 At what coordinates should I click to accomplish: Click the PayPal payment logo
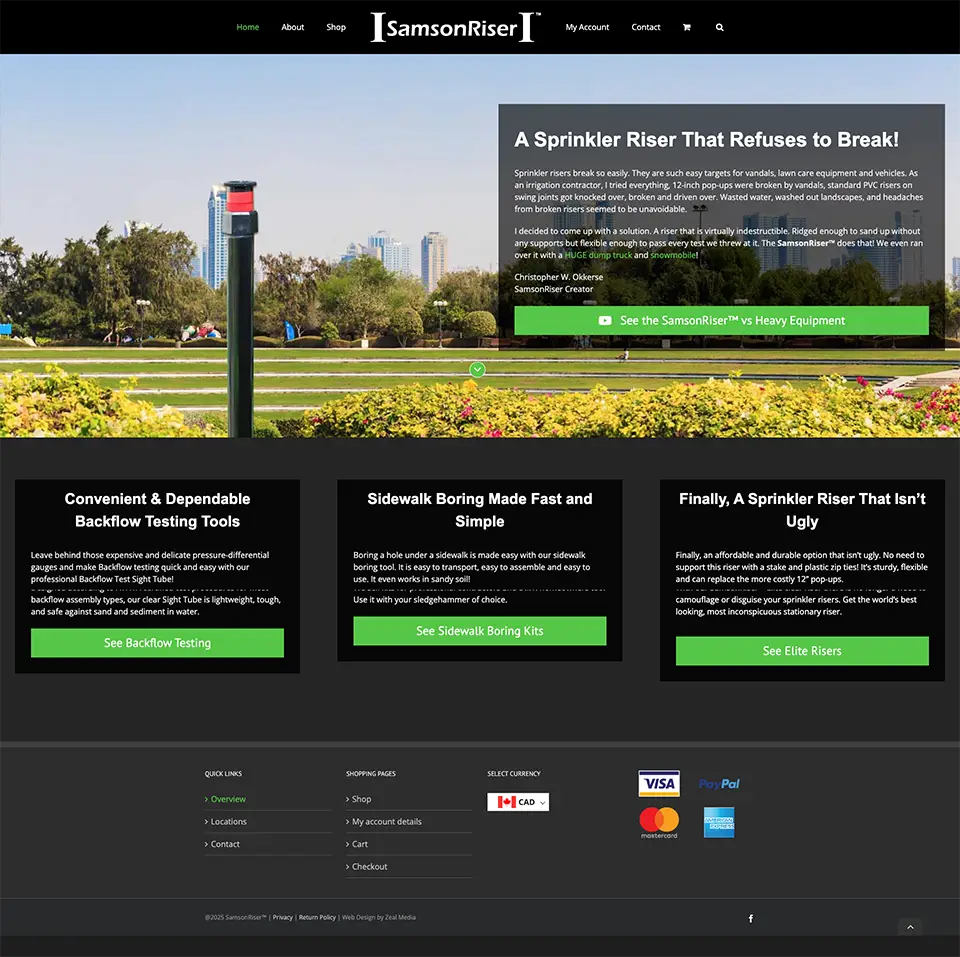[719, 784]
